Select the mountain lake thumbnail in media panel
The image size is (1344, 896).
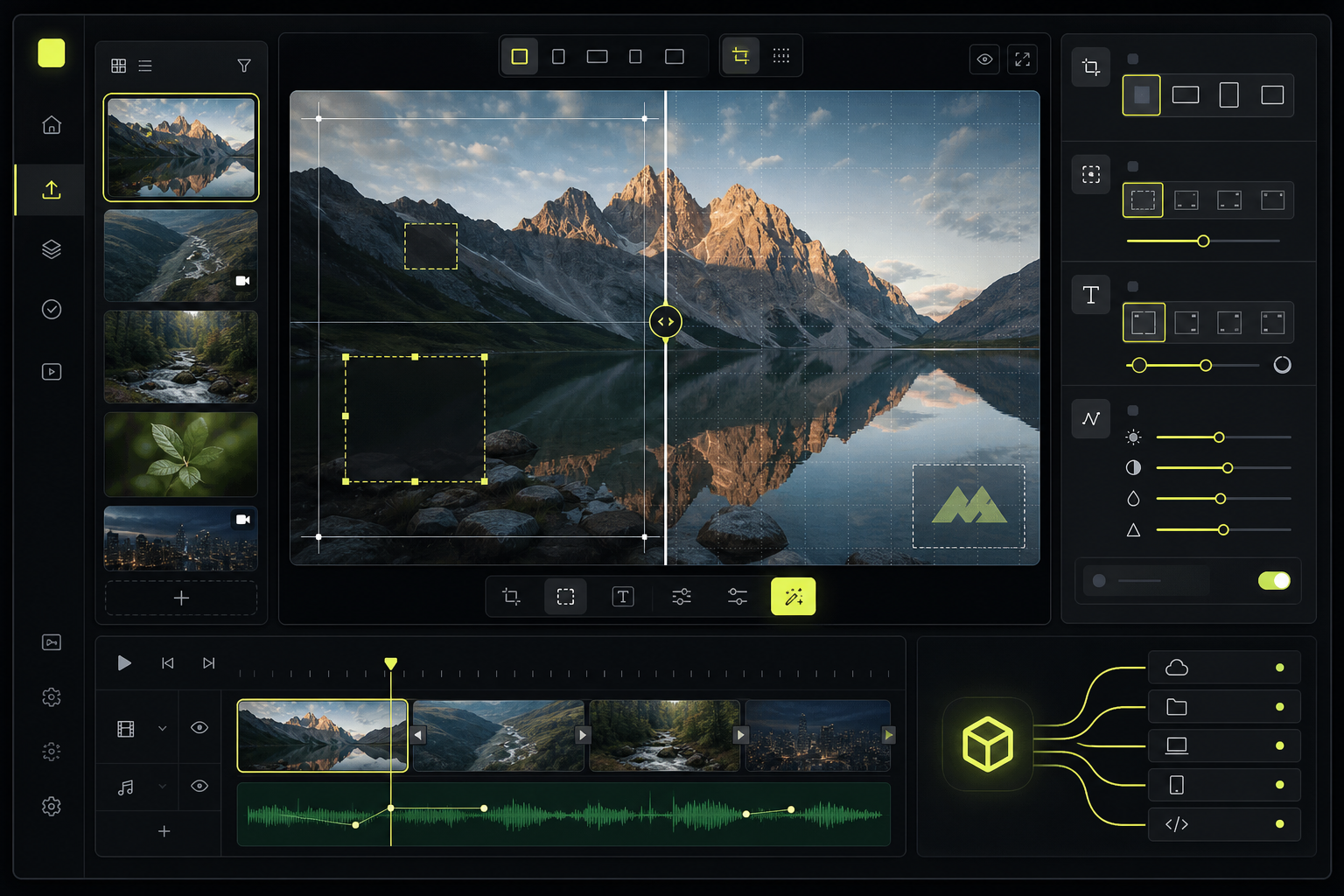[181, 147]
